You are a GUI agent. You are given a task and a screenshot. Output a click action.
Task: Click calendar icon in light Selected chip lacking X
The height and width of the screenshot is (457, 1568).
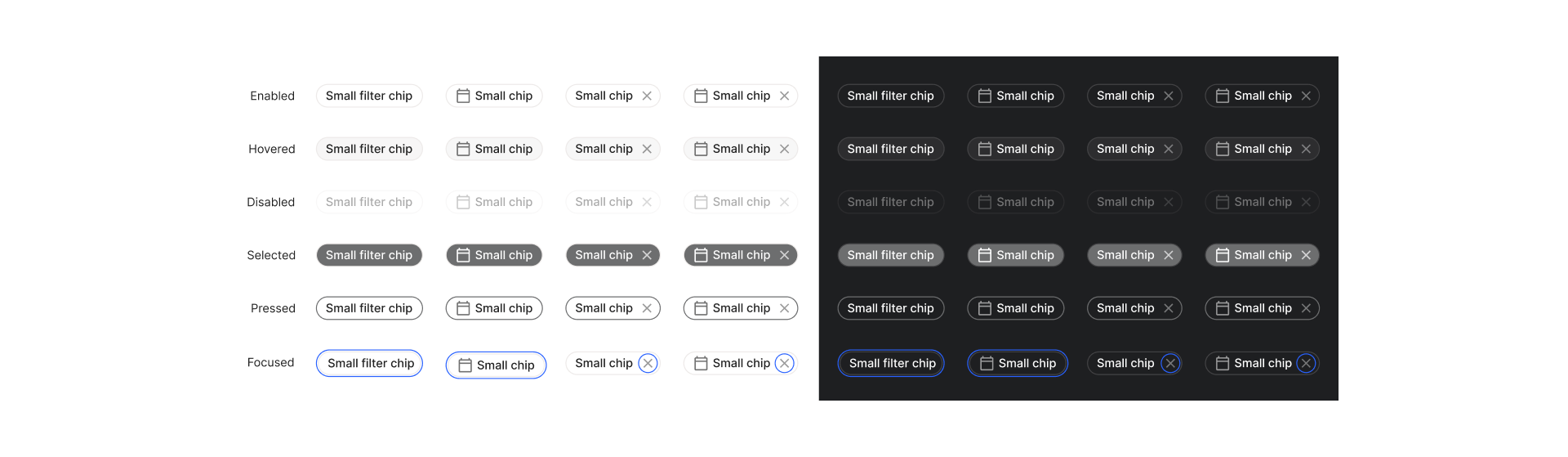click(463, 255)
